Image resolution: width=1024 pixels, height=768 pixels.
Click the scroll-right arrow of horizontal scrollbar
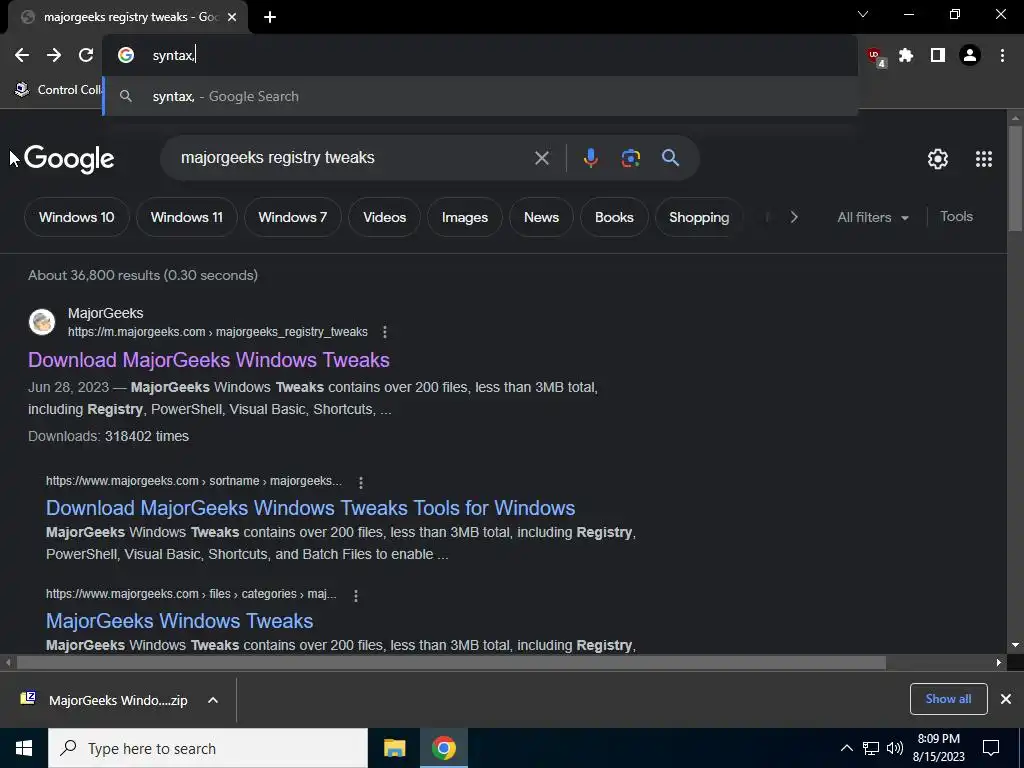click(x=999, y=663)
